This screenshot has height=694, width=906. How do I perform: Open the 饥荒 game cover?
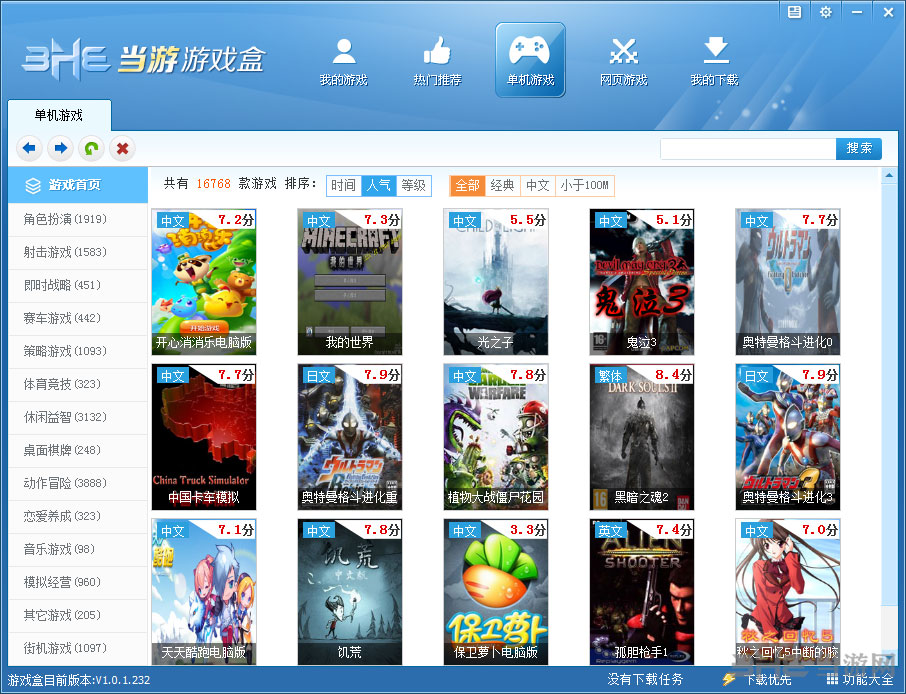(350, 592)
